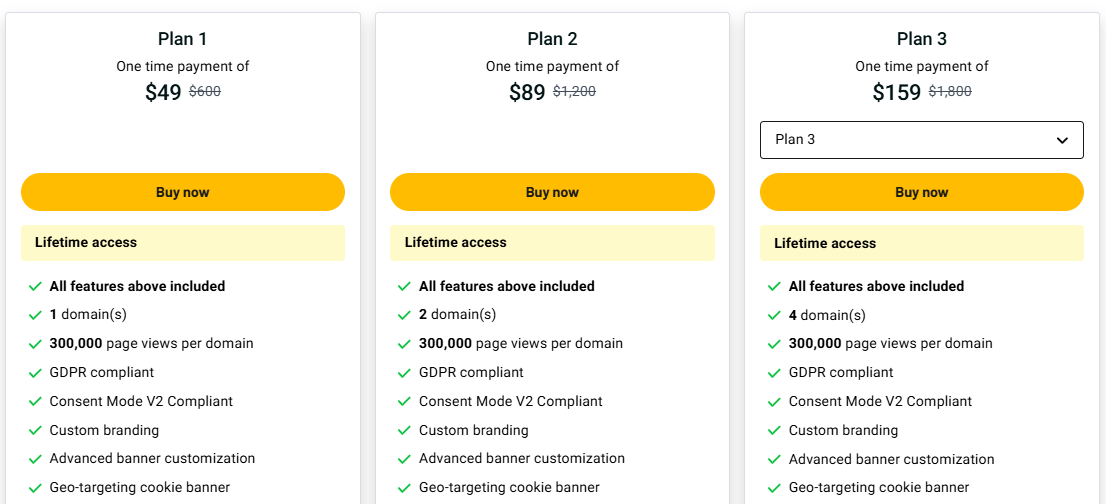Click checkmark by Plan 3 Advanced banner customization
Screen dimensions: 1106x504
click(775, 460)
